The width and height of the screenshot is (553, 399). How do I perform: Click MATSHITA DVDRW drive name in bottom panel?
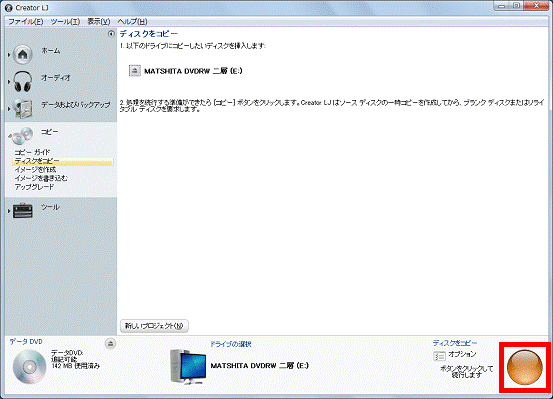click(x=260, y=366)
